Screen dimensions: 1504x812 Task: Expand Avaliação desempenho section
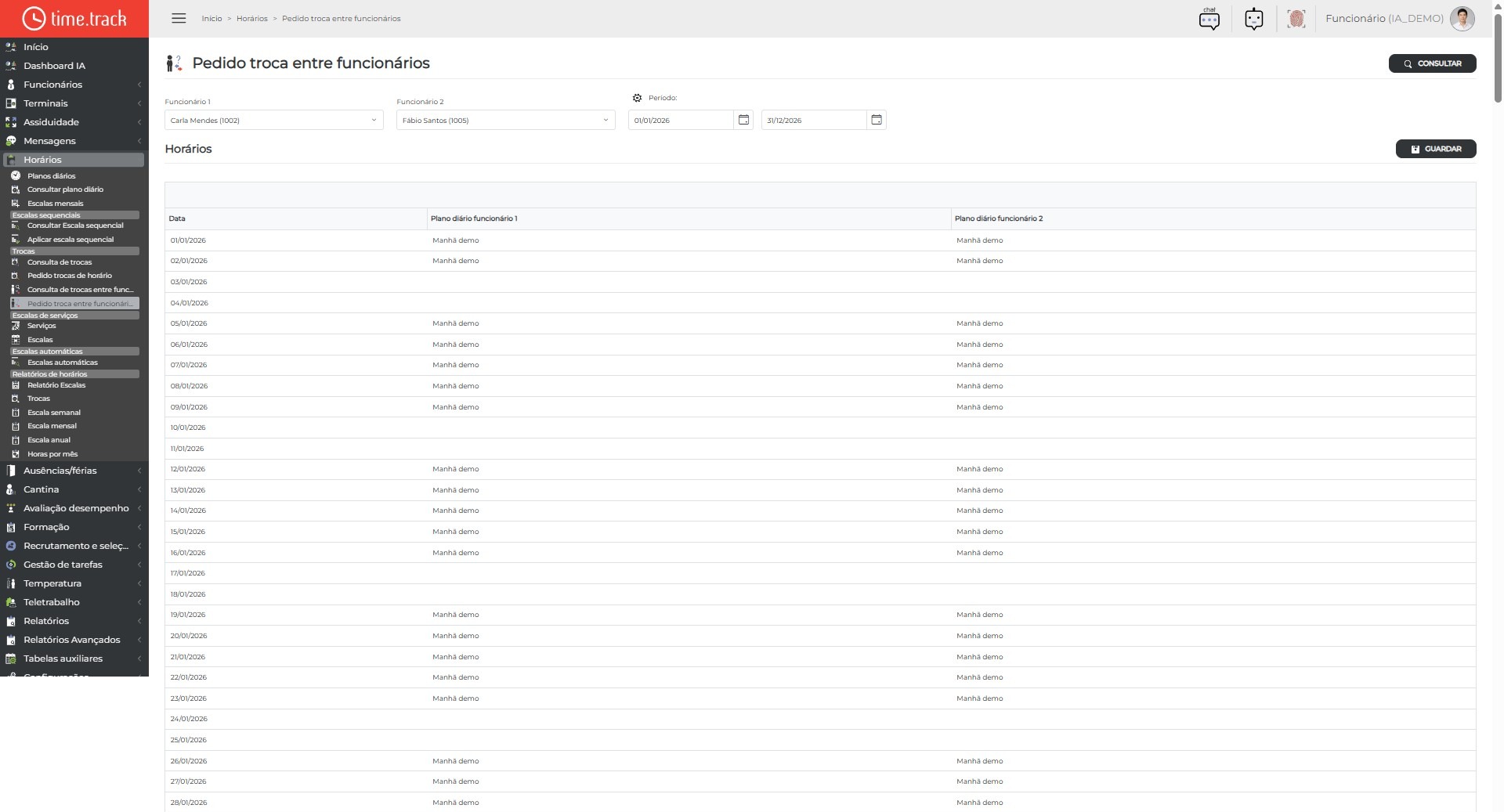(74, 508)
